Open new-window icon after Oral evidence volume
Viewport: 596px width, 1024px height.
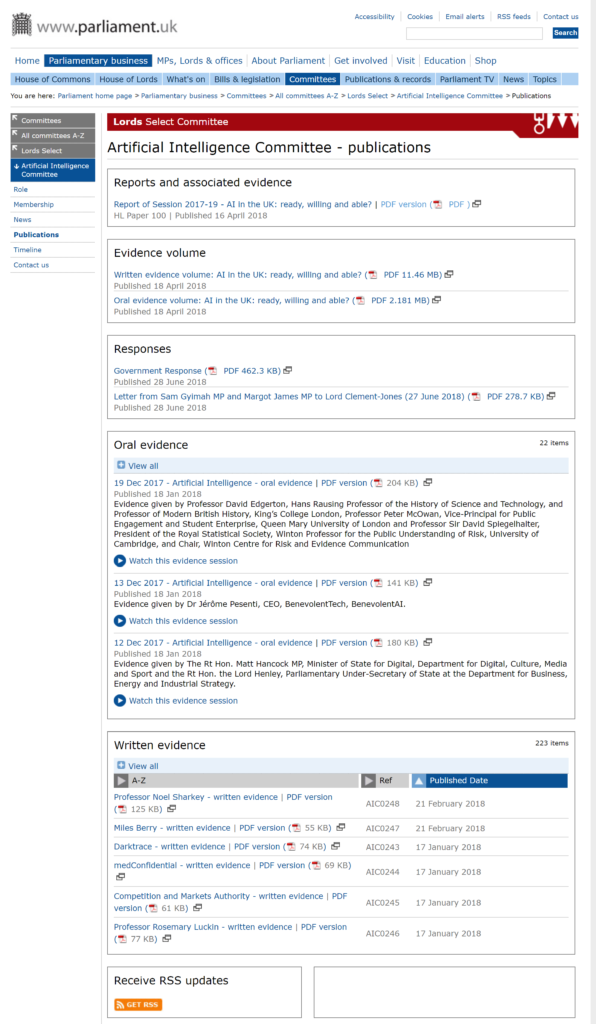(x=437, y=300)
